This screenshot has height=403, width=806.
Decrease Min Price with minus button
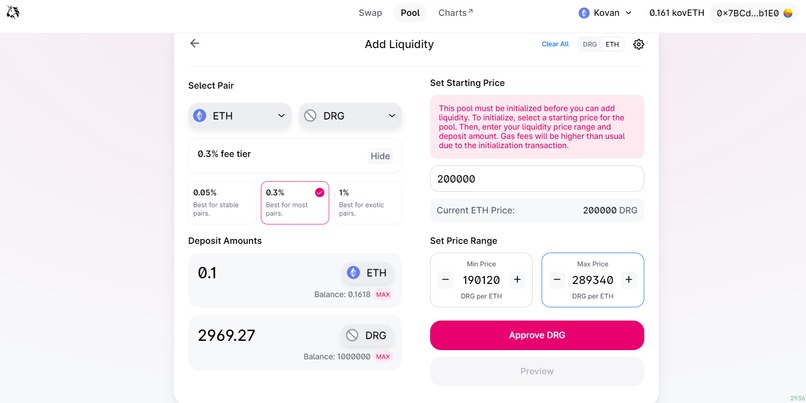(x=445, y=280)
